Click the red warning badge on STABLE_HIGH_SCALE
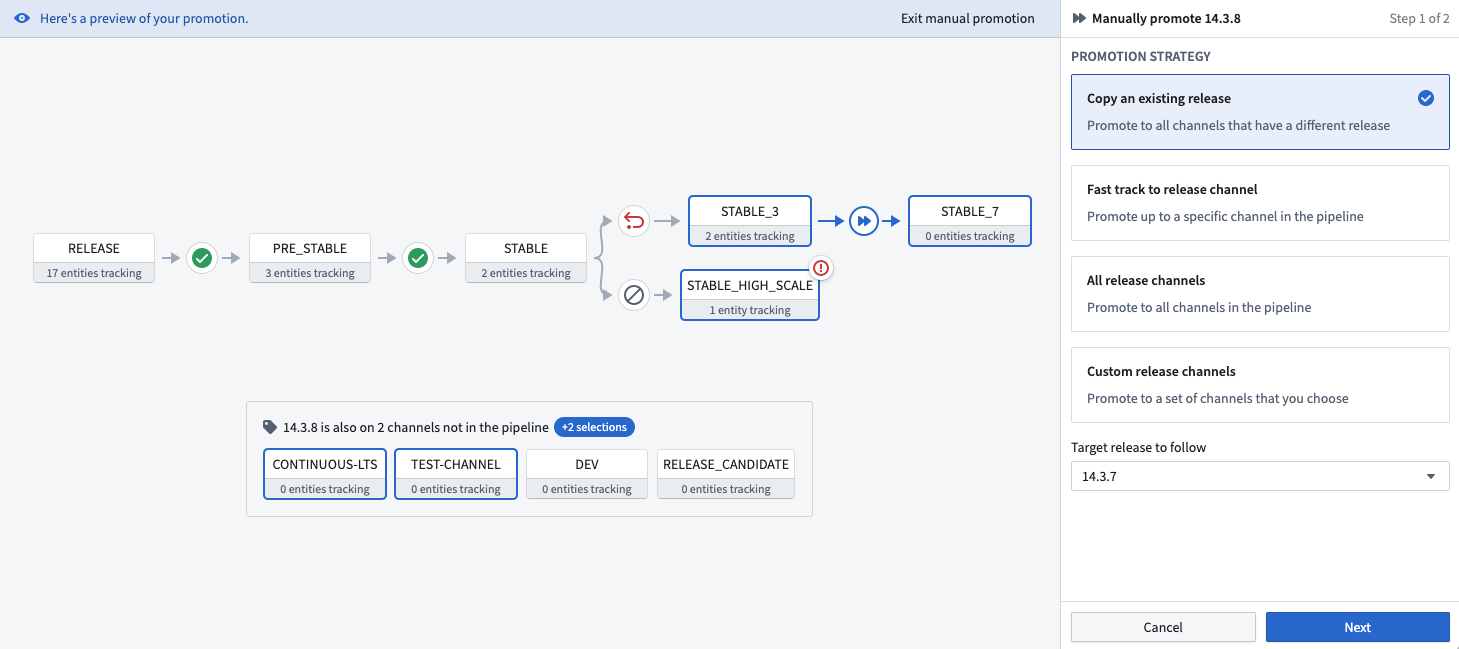Image resolution: width=1459 pixels, height=649 pixels. (821, 268)
